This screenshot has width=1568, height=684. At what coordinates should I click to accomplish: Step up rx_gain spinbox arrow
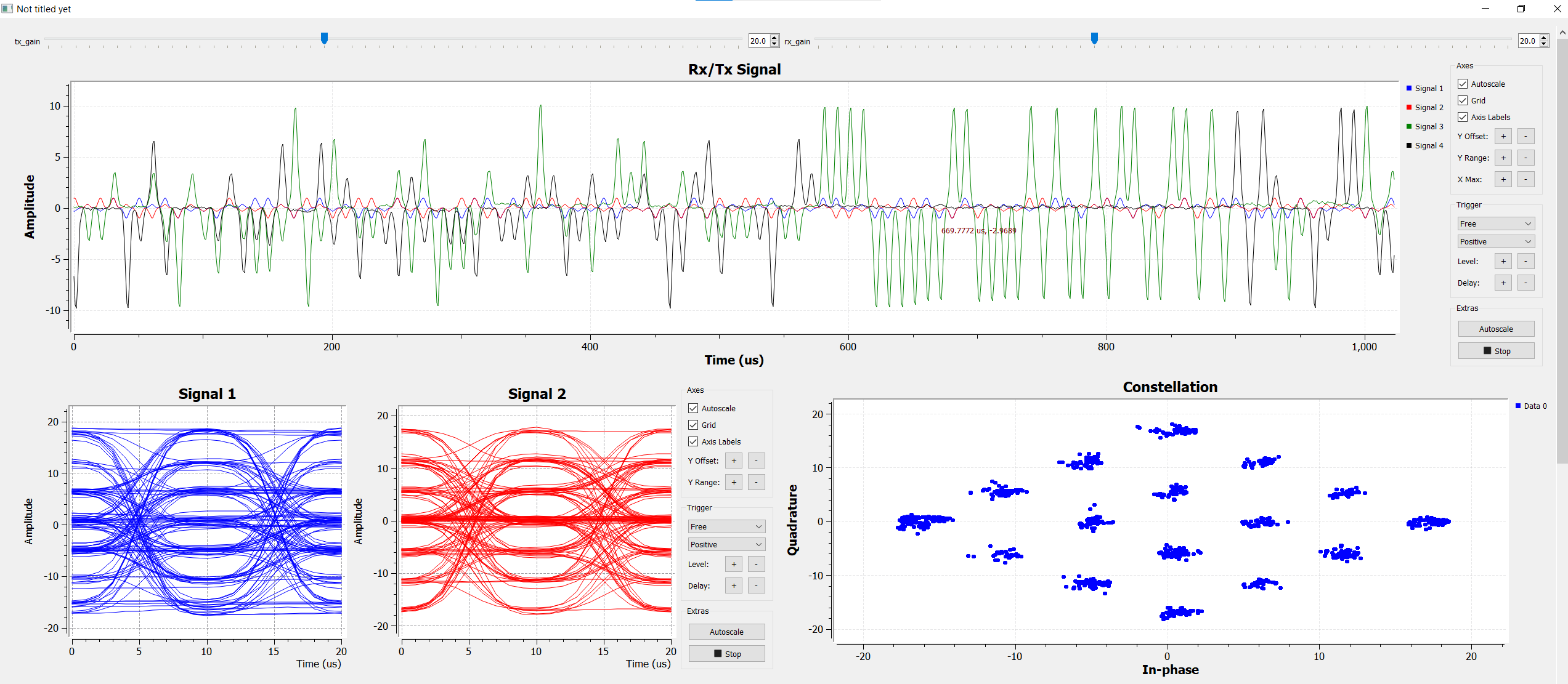(x=1544, y=38)
